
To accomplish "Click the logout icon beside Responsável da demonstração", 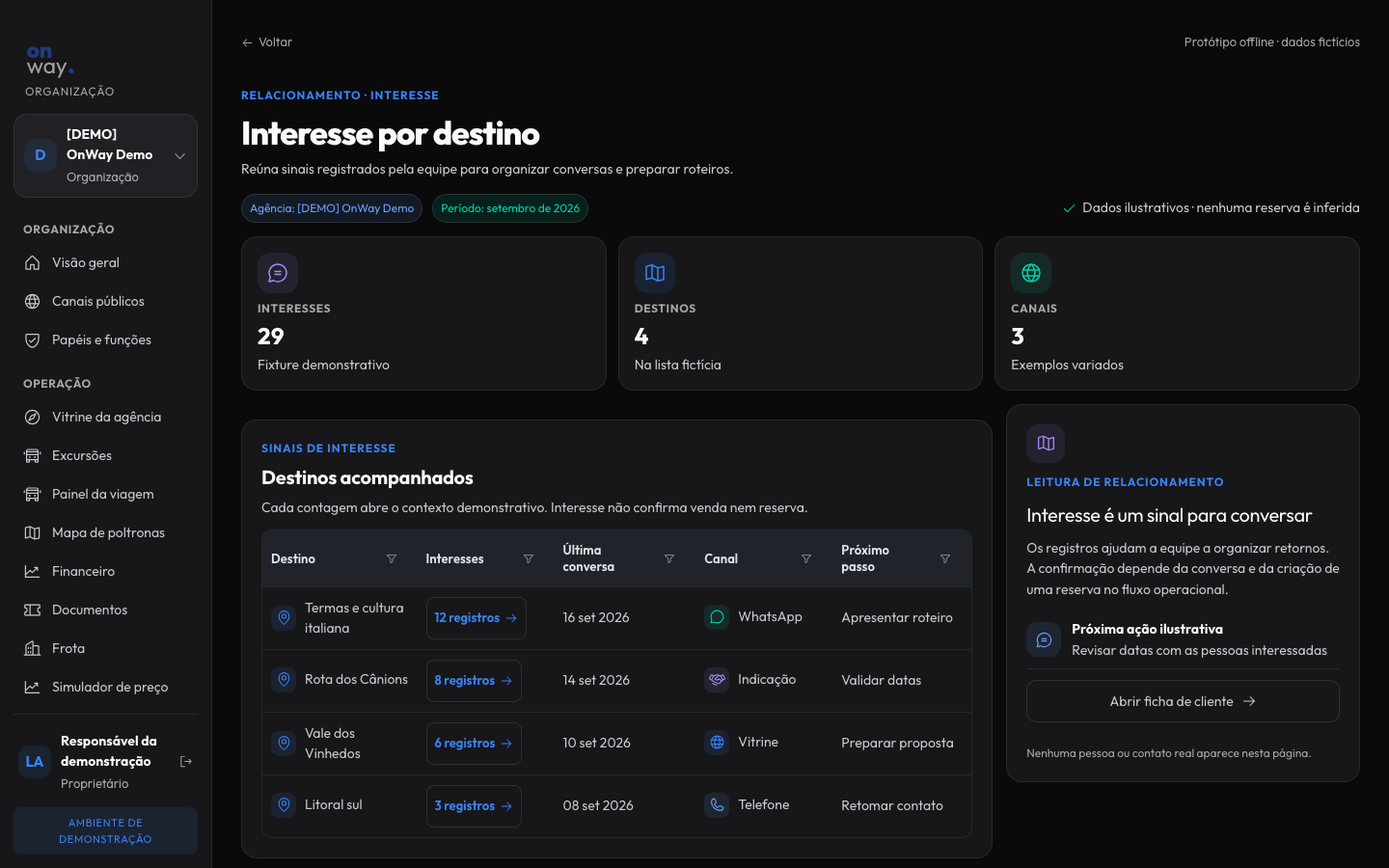I will click(186, 762).
